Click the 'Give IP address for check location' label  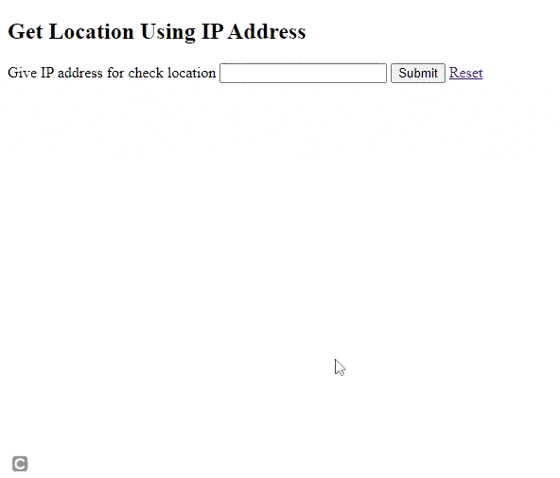(112, 73)
